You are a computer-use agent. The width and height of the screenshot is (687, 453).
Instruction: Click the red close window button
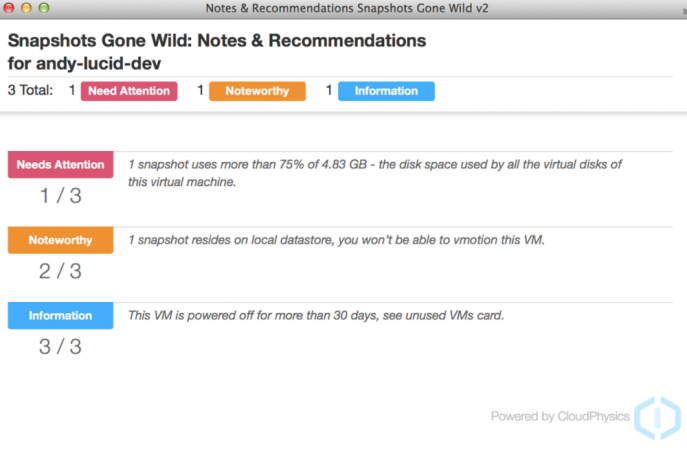[x=9, y=7]
